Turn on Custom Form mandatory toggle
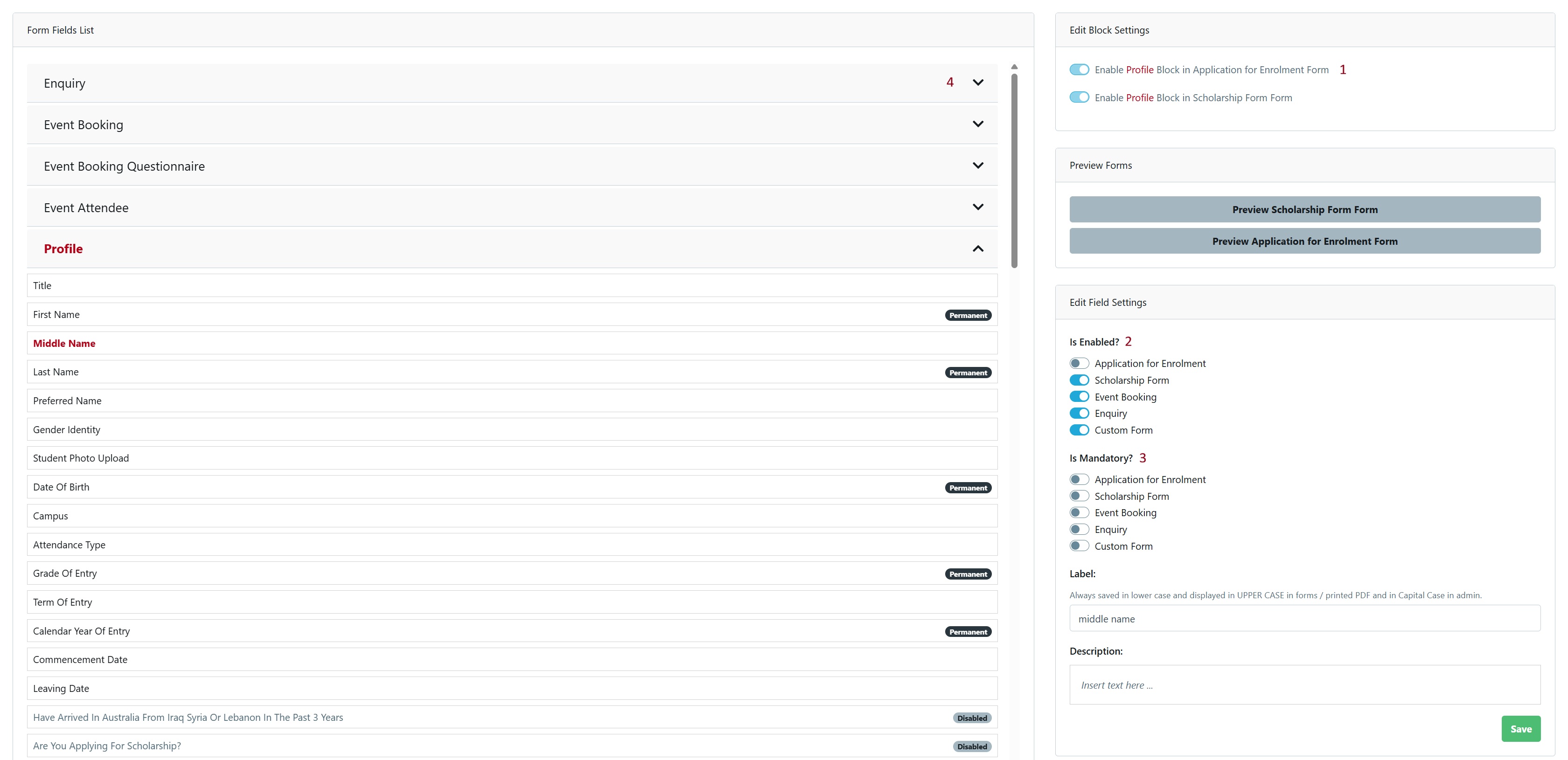The height and width of the screenshot is (760, 1568). pos(1079,546)
